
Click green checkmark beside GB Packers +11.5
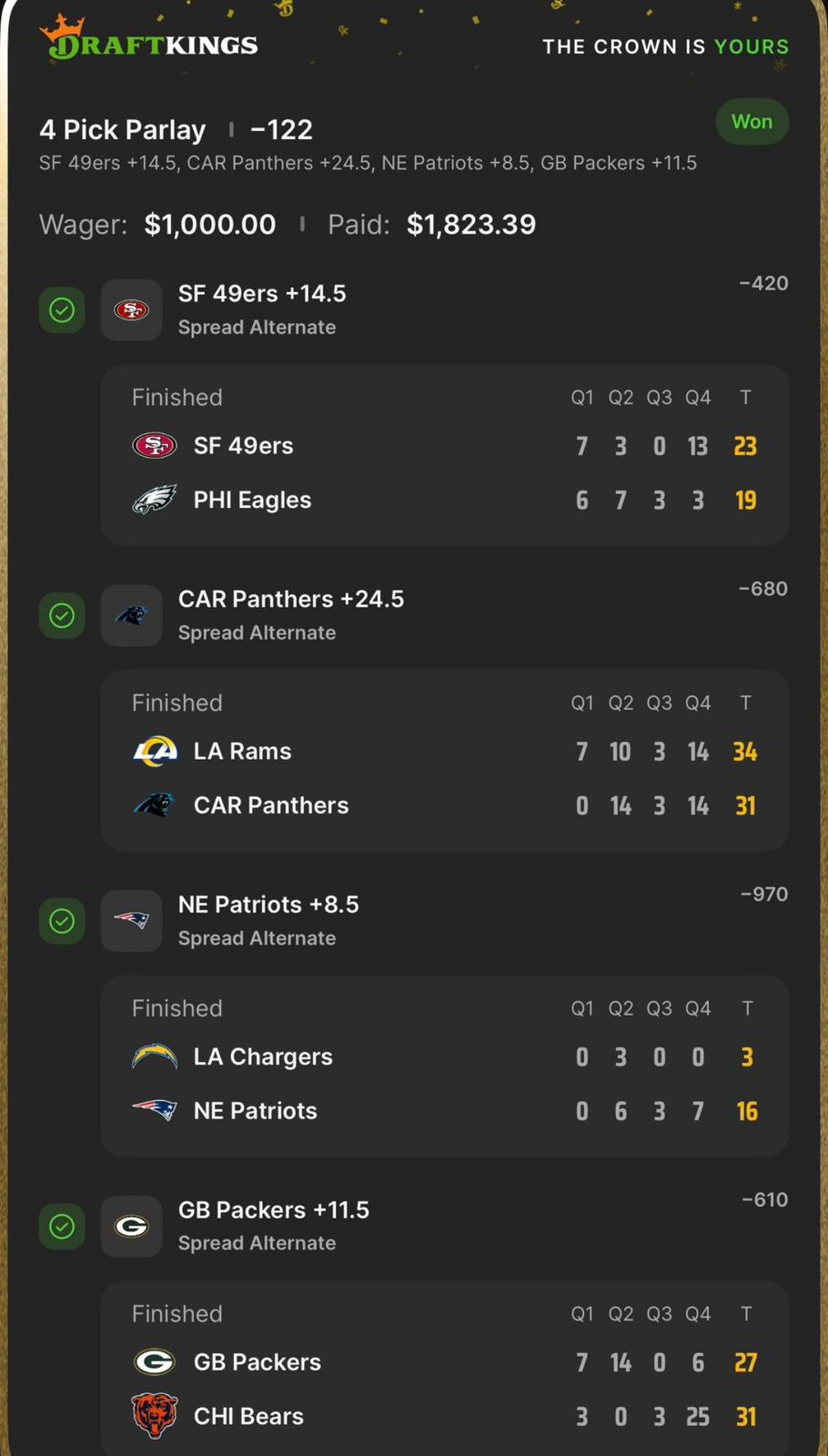tap(62, 1227)
